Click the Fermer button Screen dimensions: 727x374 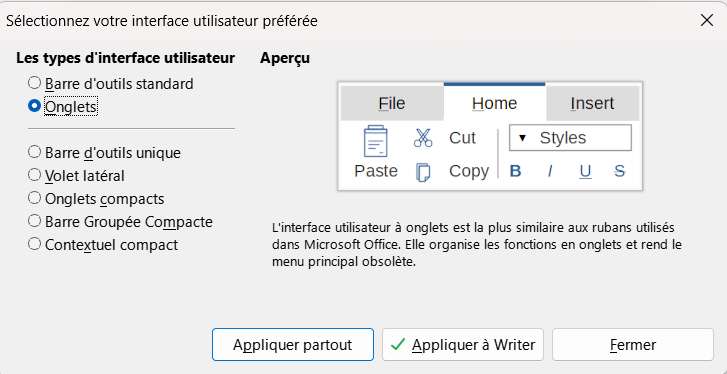tap(632, 345)
